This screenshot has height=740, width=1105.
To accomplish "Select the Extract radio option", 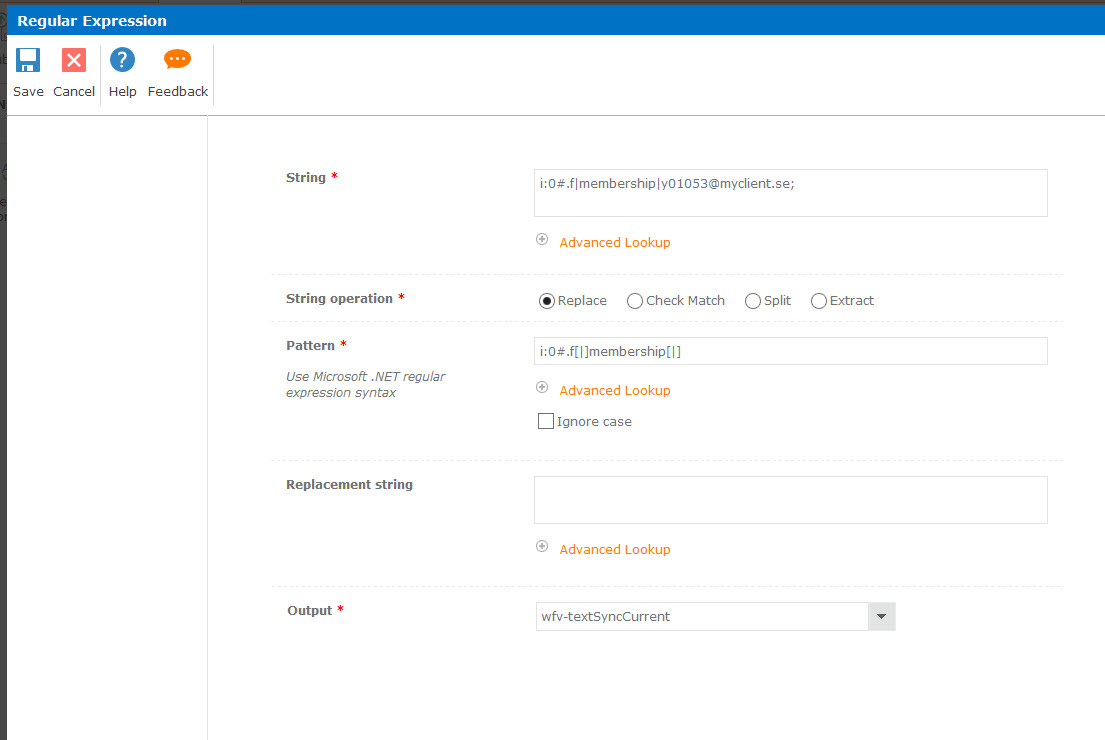I will [x=819, y=301].
